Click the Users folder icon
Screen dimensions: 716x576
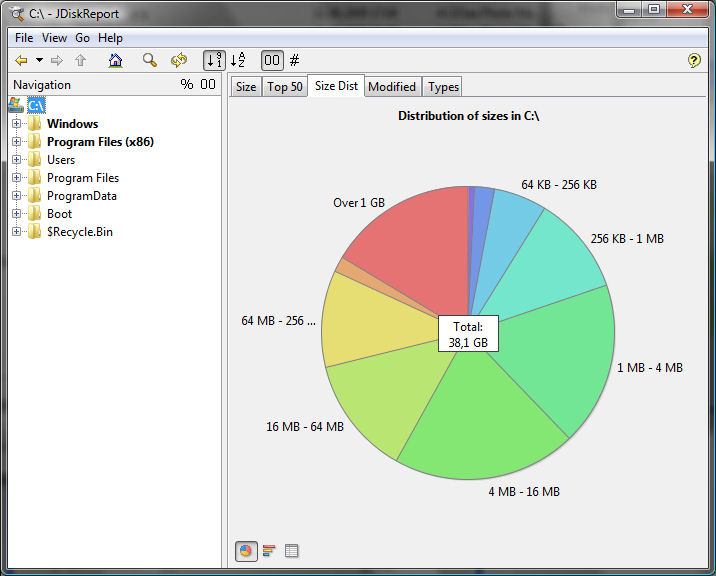coord(35,159)
